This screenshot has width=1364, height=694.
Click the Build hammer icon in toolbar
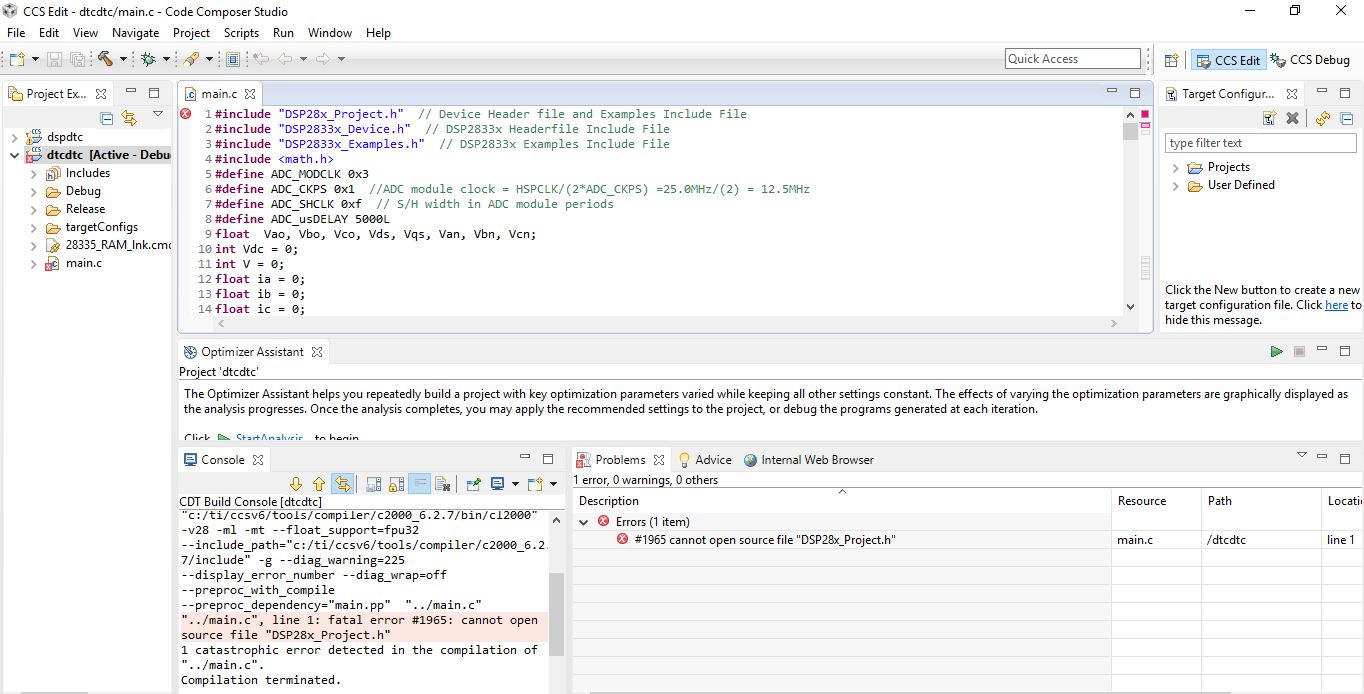pos(105,59)
